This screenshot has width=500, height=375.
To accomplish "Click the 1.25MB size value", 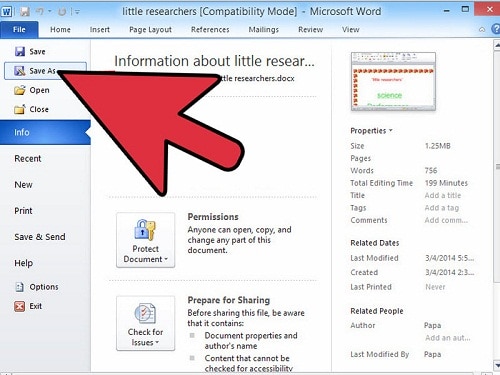I will pos(438,146).
